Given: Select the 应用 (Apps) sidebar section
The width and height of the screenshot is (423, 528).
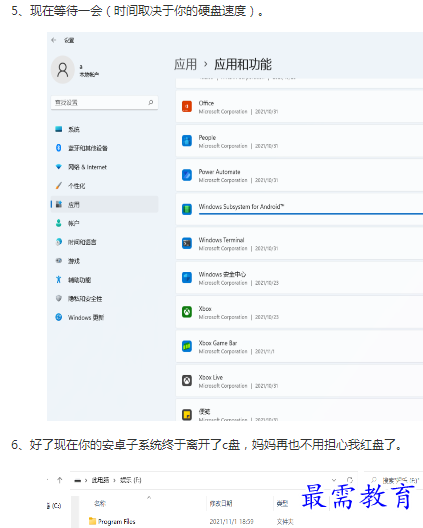Looking at the screenshot, I should point(104,204).
